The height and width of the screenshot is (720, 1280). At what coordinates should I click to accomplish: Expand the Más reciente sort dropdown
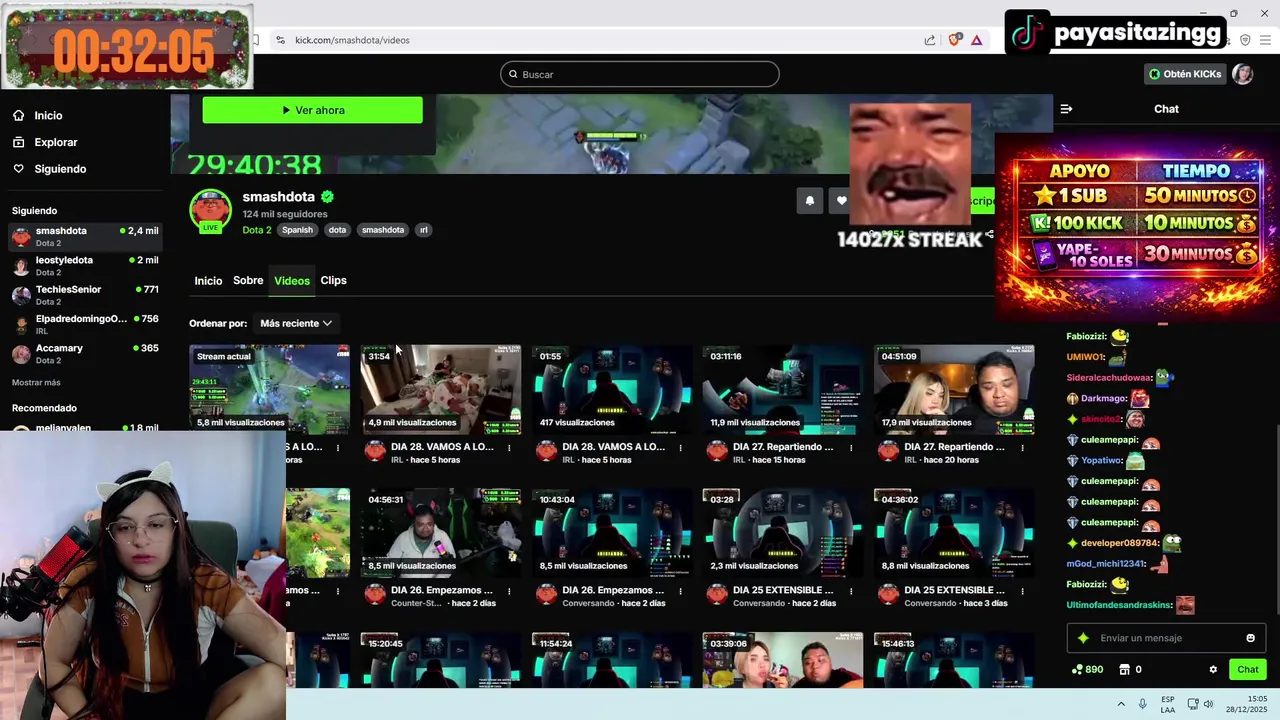(296, 323)
